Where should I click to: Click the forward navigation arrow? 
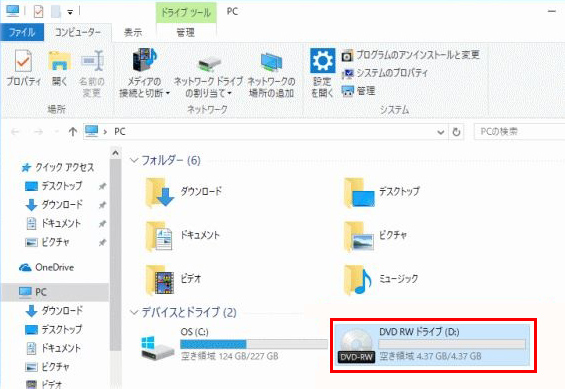click(x=38, y=132)
